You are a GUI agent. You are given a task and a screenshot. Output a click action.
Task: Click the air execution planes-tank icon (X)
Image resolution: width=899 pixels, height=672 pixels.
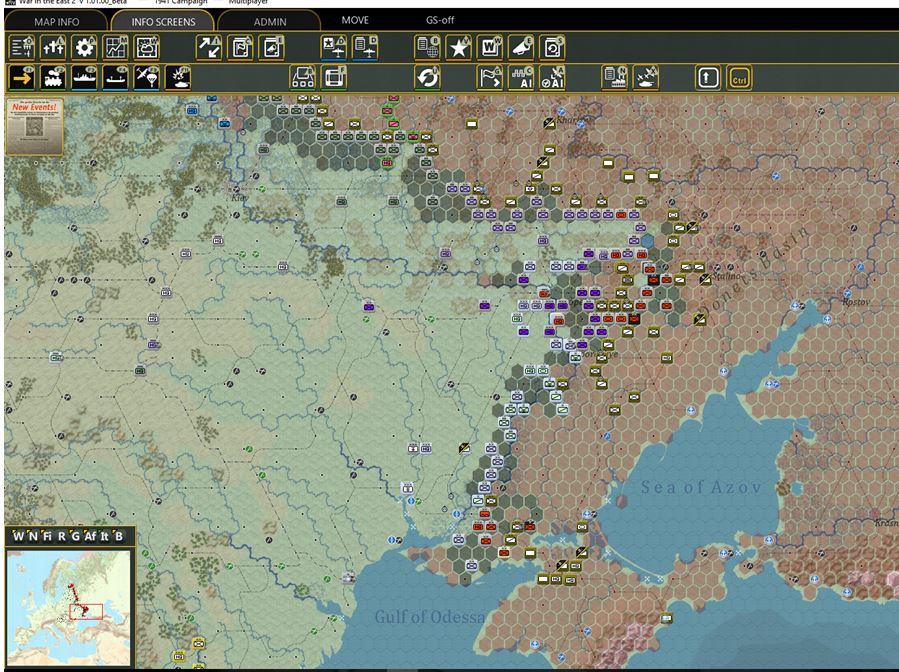(x=646, y=77)
